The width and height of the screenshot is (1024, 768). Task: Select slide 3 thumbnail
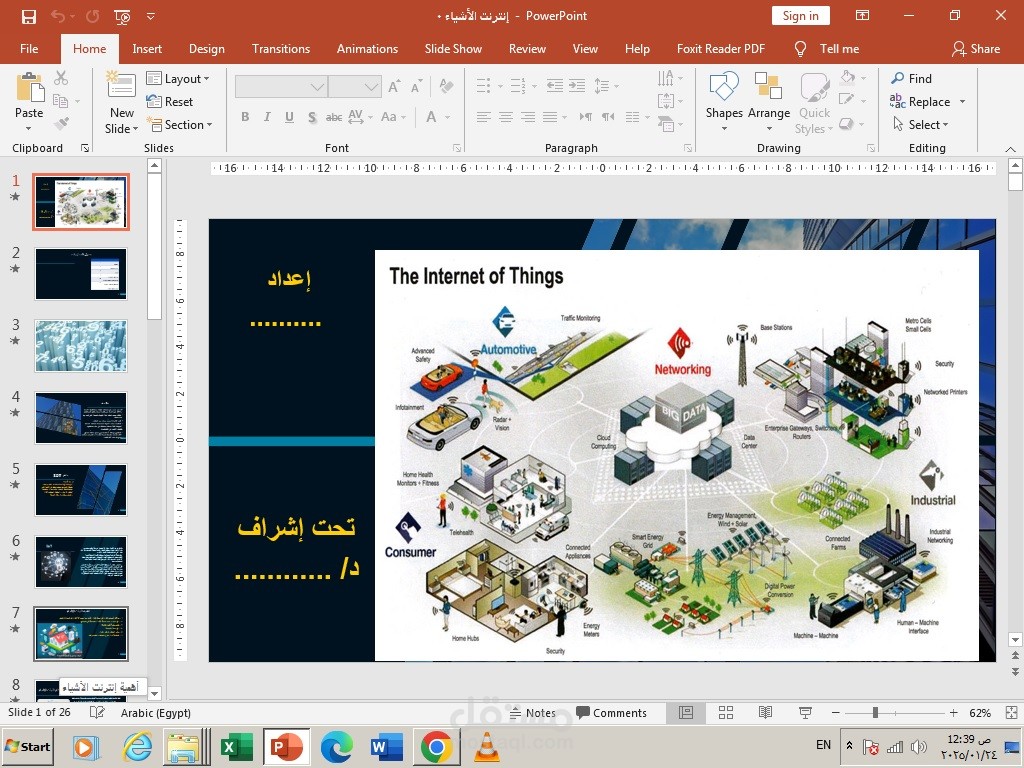pos(81,345)
